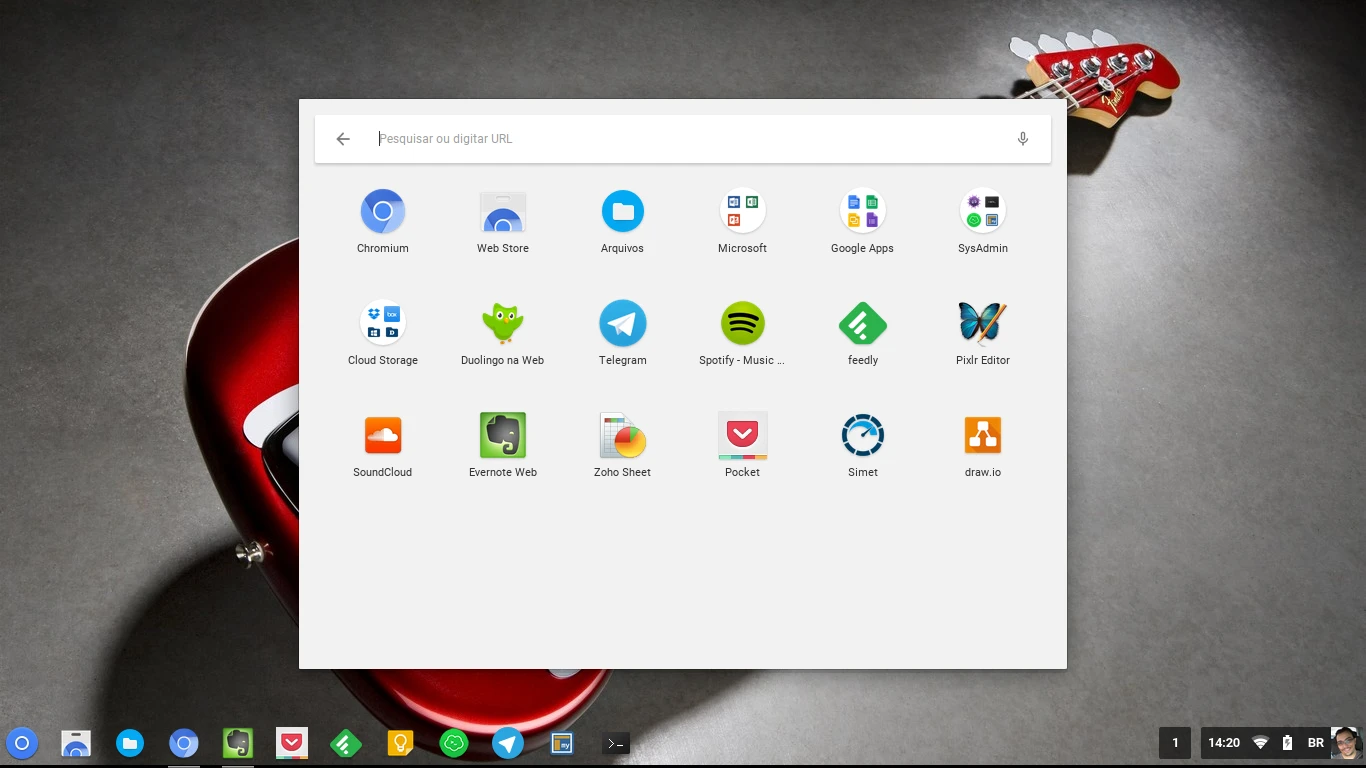Viewport: 1366px width, 768px height.
Task: Open the draw.io app
Action: click(982, 436)
